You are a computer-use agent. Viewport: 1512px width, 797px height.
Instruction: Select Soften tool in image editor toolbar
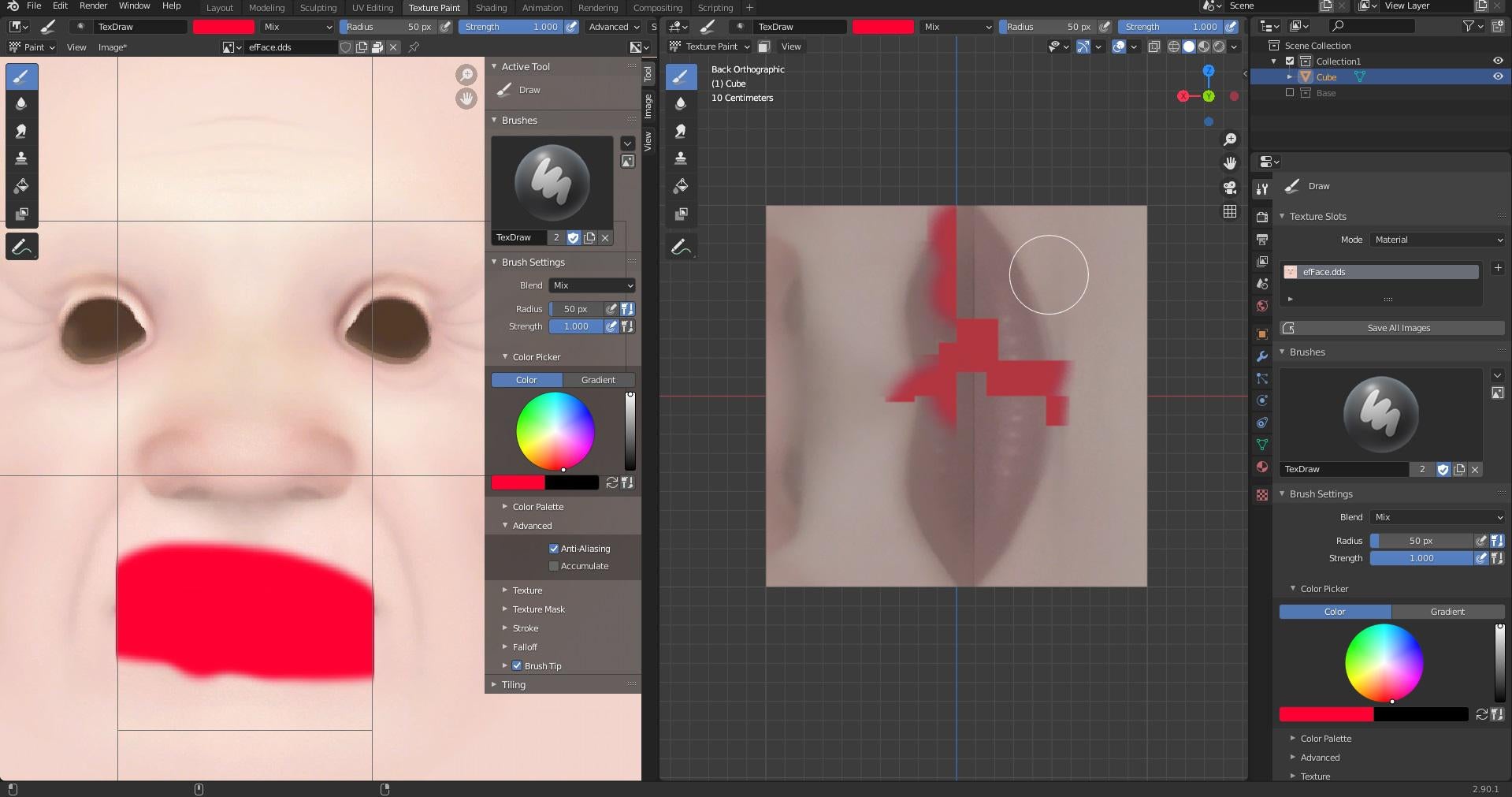[21, 103]
